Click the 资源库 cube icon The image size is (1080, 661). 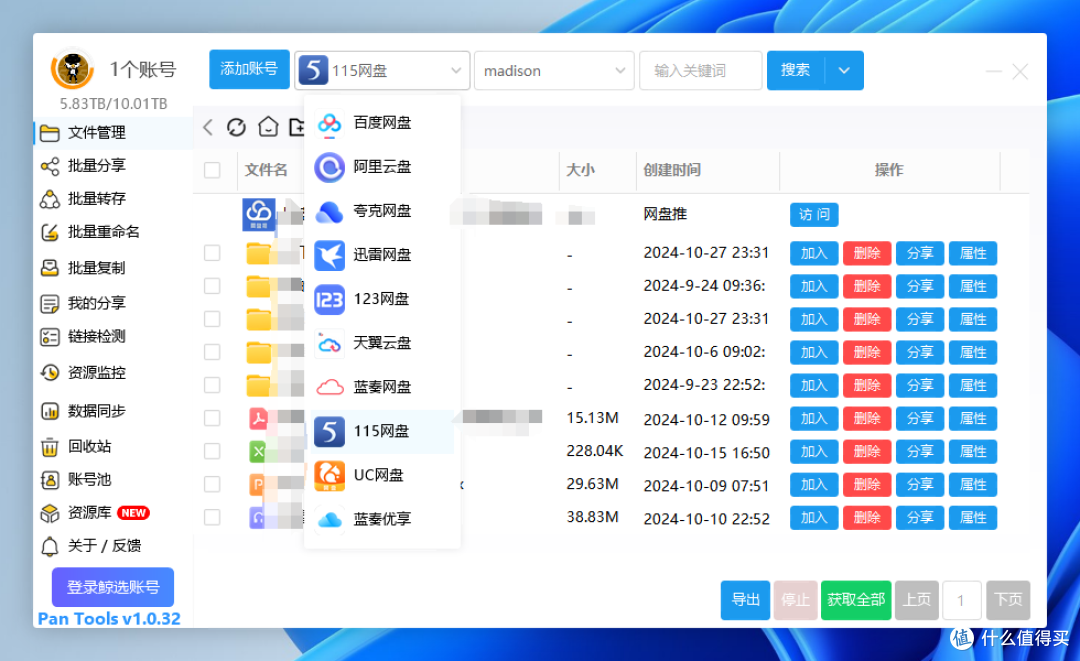(x=50, y=513)
